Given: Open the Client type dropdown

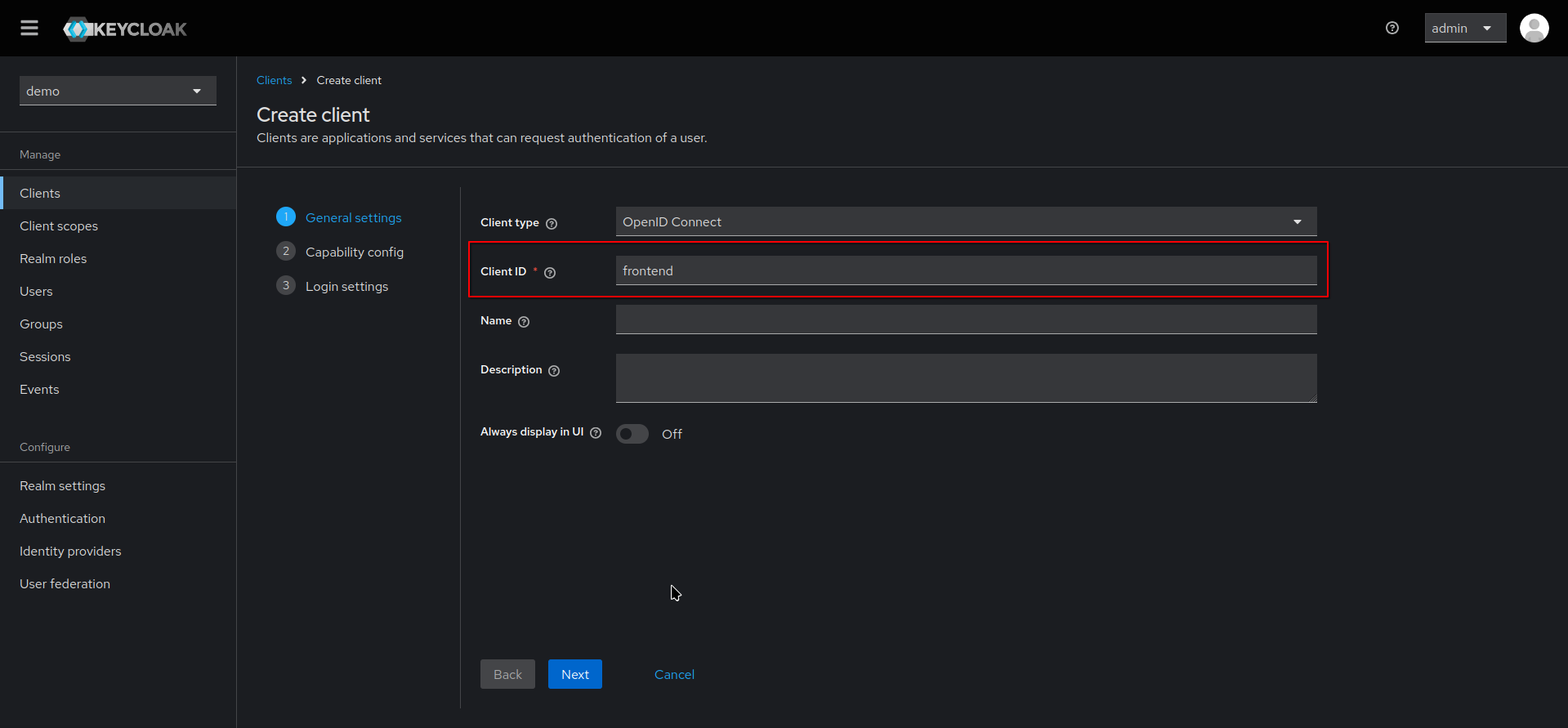Looking at the screenshot, I should pyautogui.click(x=966, y=221).
